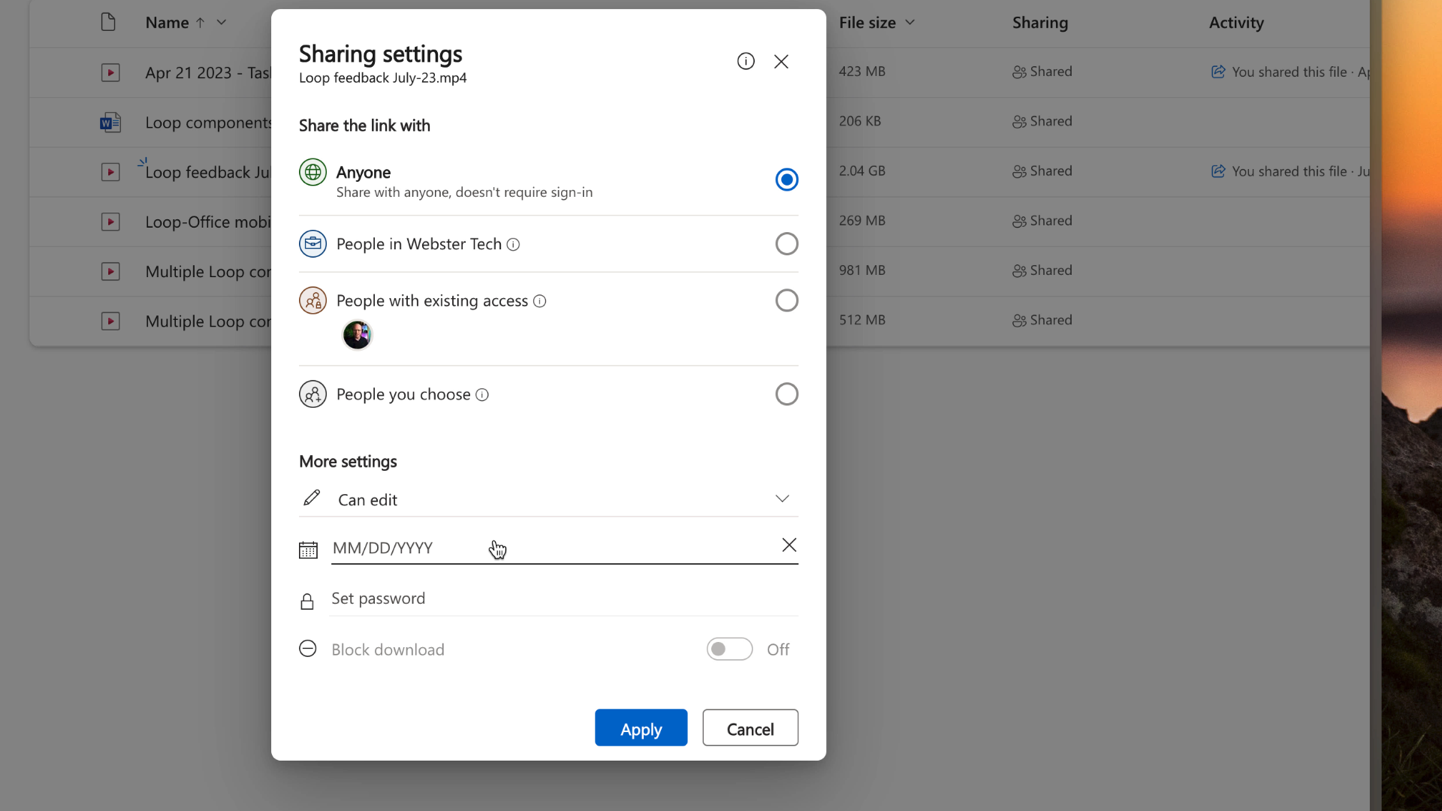Open the Name column sort dropdown
Viewport: 1442px width, 811px height.
(x=220, y=22)
